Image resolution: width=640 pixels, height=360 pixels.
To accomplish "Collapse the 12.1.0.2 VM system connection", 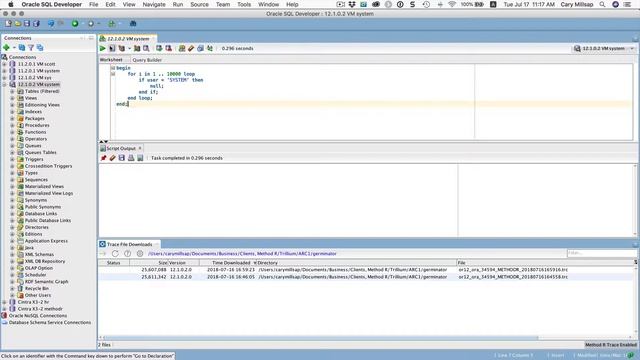I will 4,84.
